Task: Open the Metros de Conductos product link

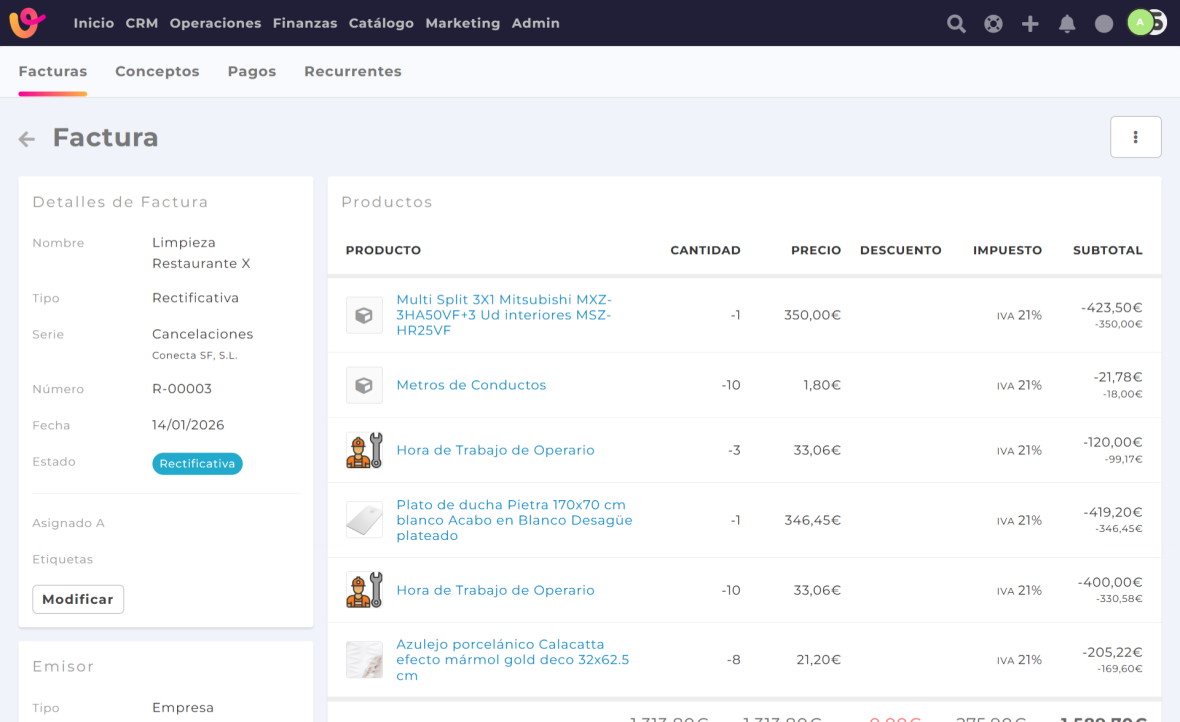Action: 471,385
